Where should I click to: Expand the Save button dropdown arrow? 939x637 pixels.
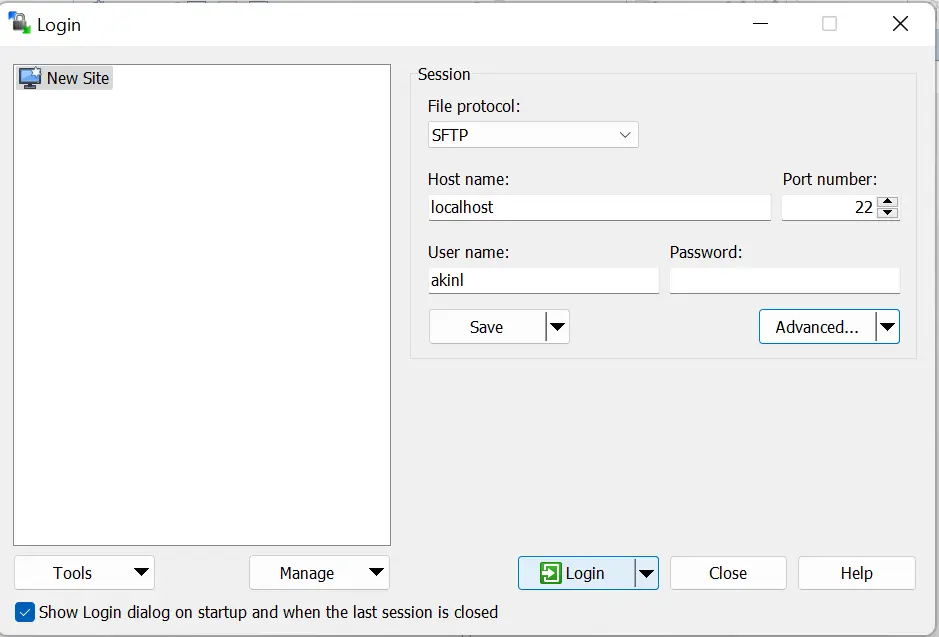[558, 327]
